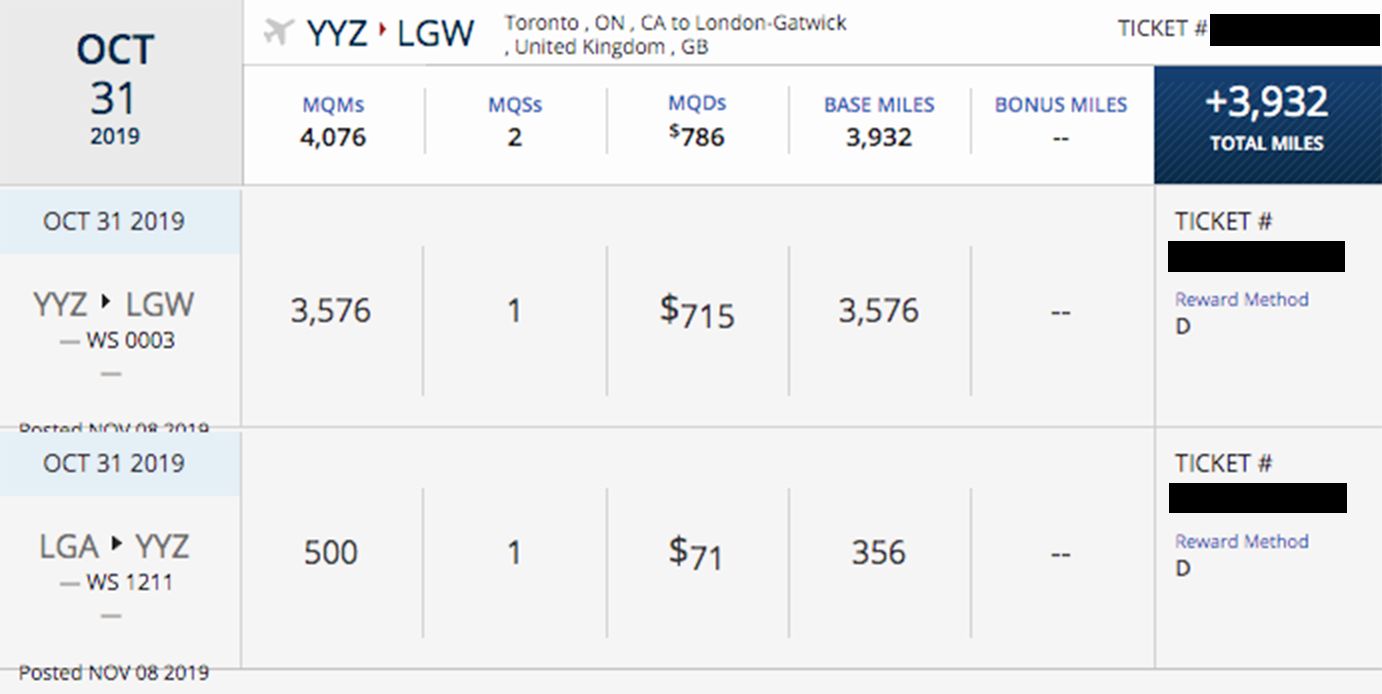Click the +3,932 TOTAL MILES badge

(1266, 120)
